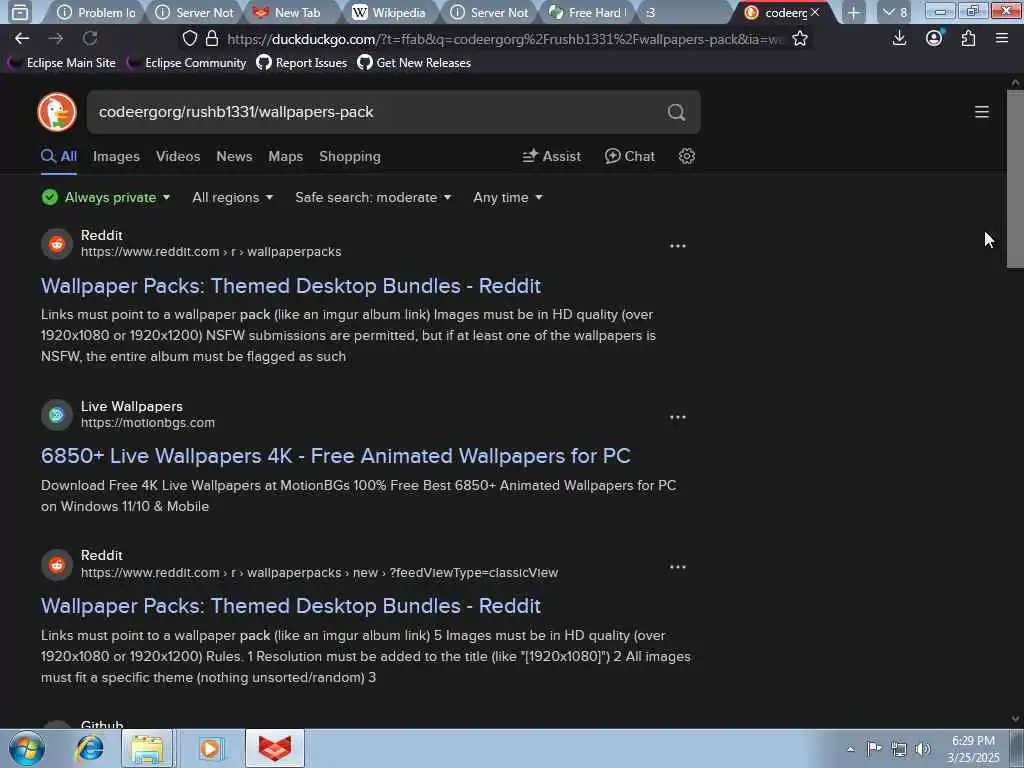Open Windows Explorer folder from taskbar
This screenshot has width=1024, height=768.
(x=147, y=748)
